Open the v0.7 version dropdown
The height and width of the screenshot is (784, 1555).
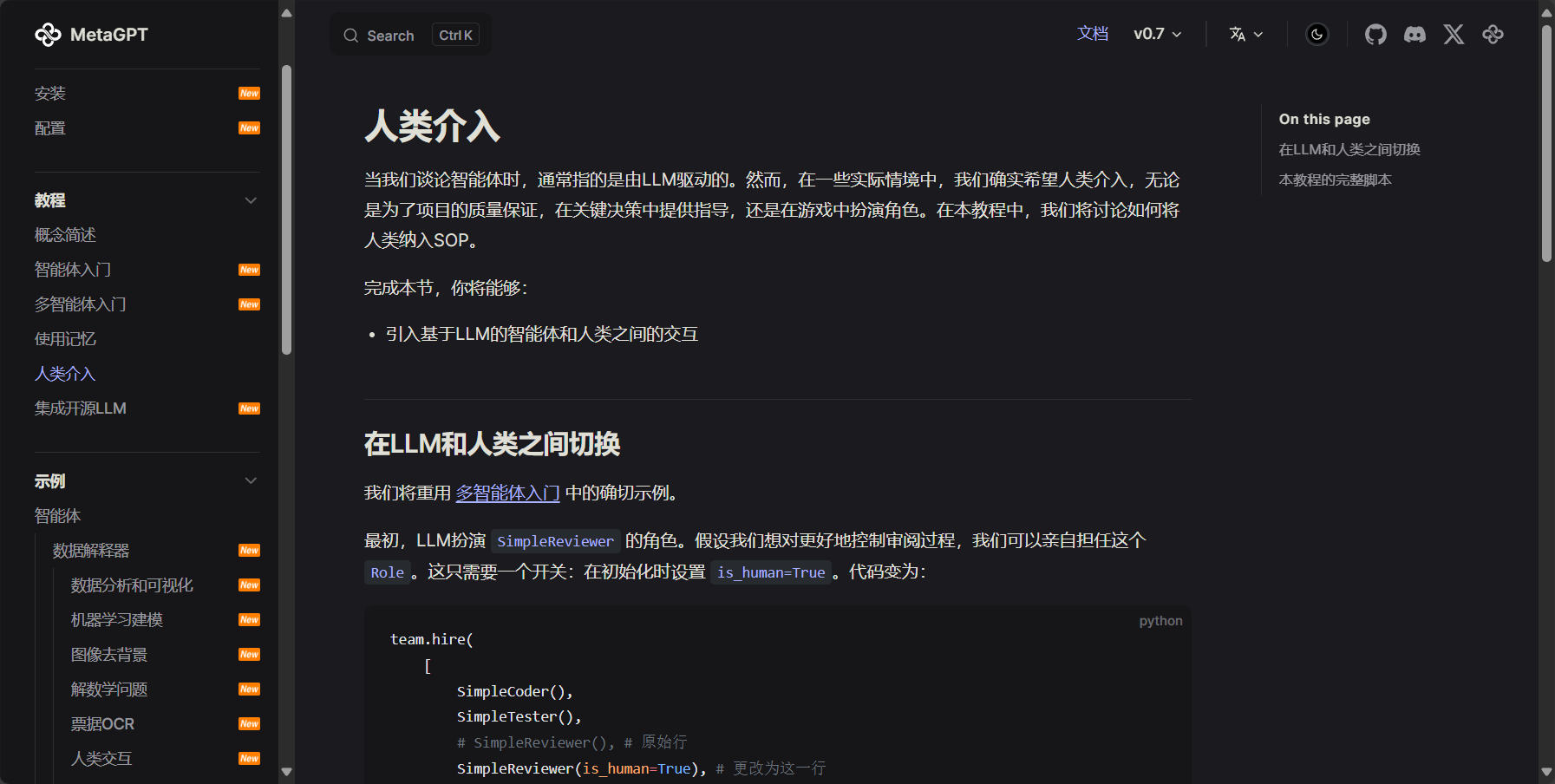pyautogui.click(x=1158, y=34)
